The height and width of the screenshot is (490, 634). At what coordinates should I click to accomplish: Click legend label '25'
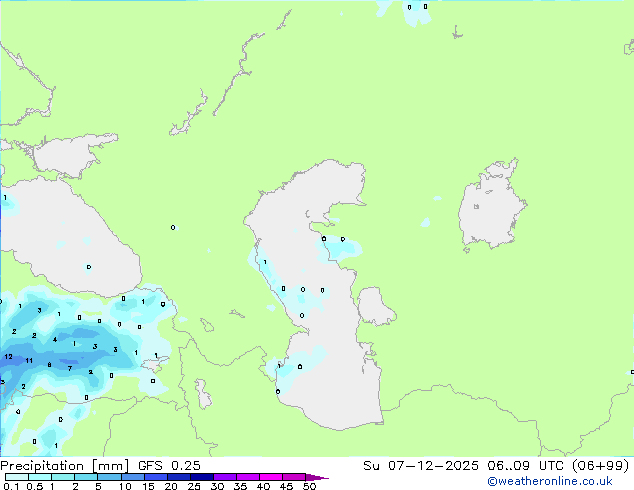(194, 486)
